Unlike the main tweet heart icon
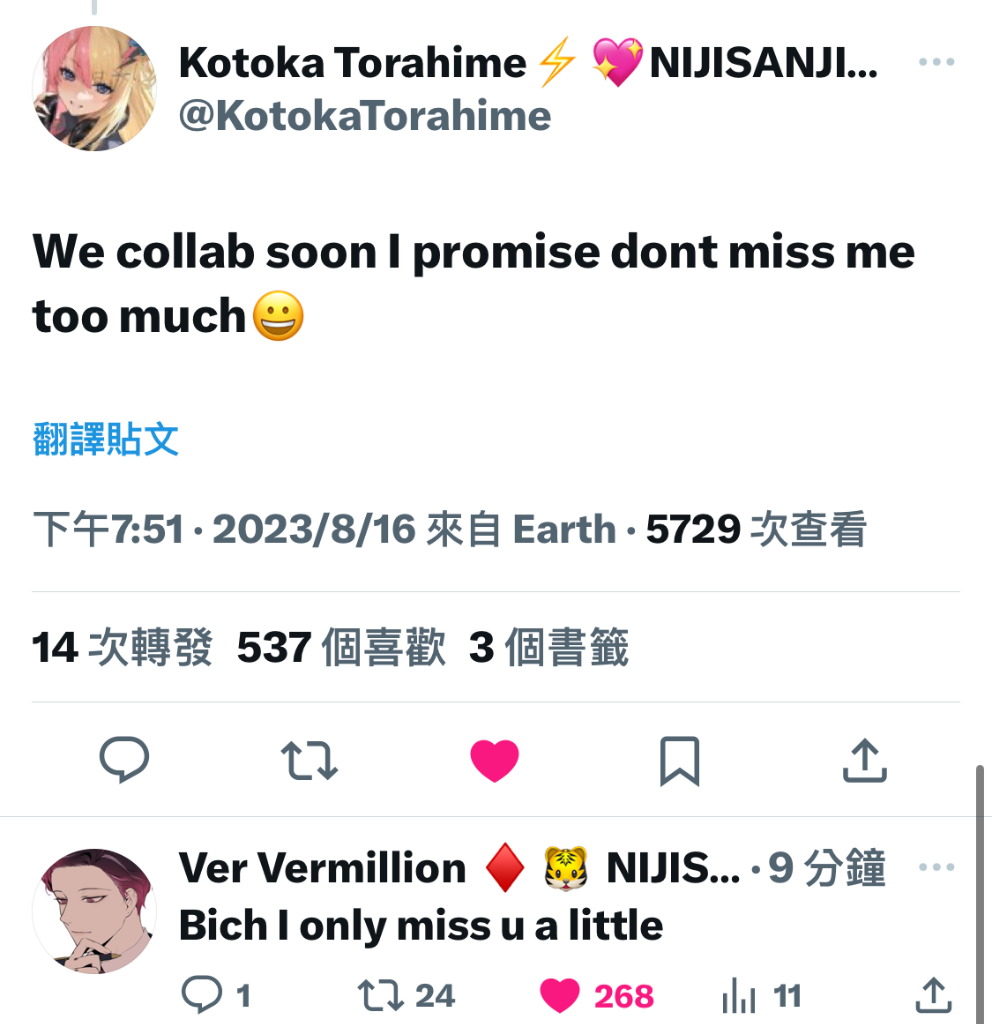This screenshot has width=992, height=1024. tap(494, 760)
